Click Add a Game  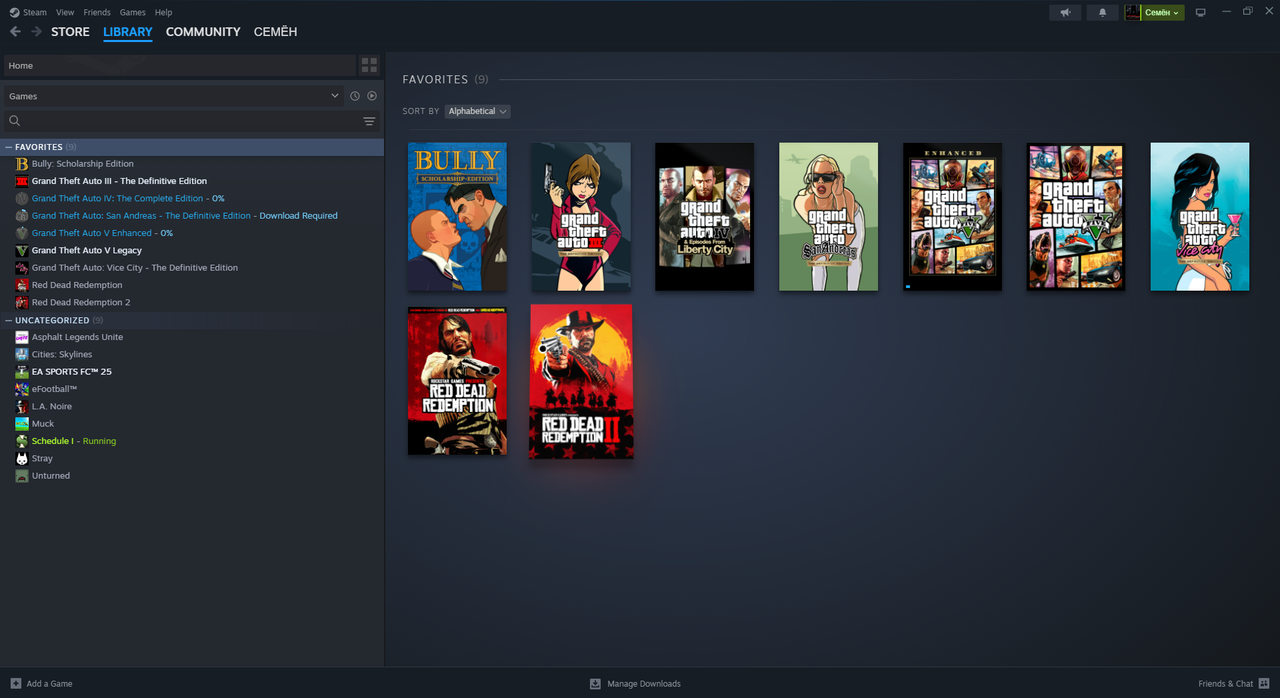(x=41, y=684)
